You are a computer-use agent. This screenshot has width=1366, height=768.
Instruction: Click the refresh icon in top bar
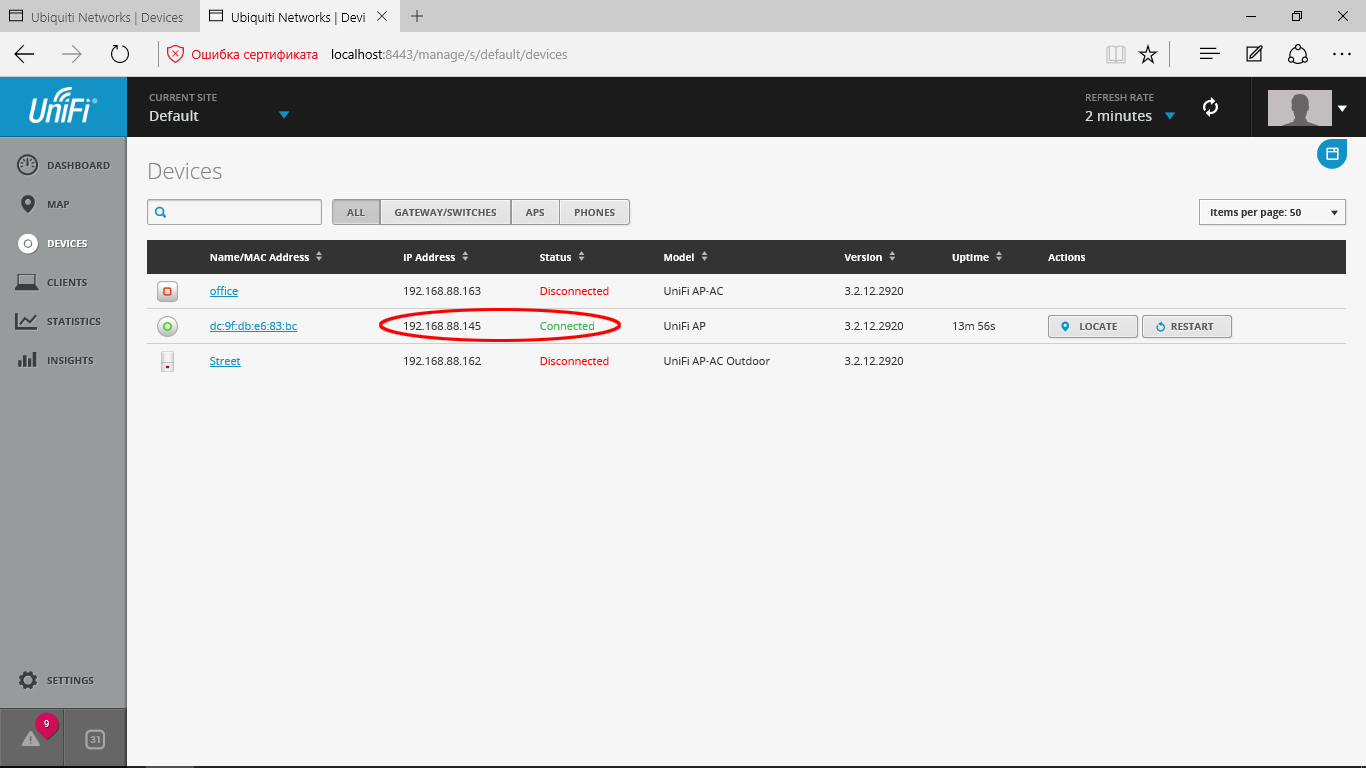coord(1211,107)
